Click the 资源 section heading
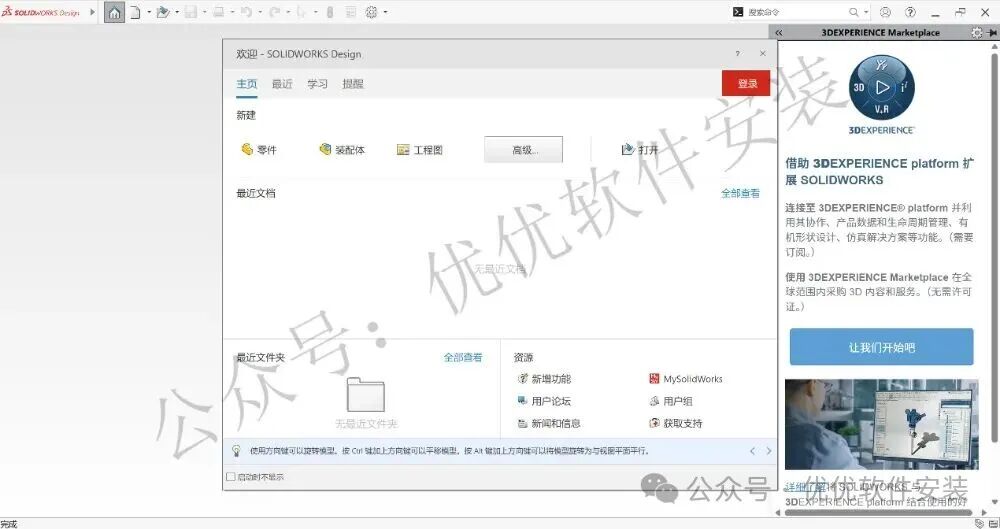Image resolution: width=1000 pixels, height=529 pixels. coord(524,357)
